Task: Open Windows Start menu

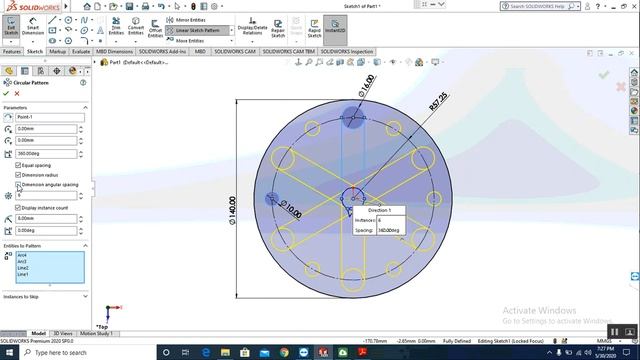Action: [x=9, y=352]
